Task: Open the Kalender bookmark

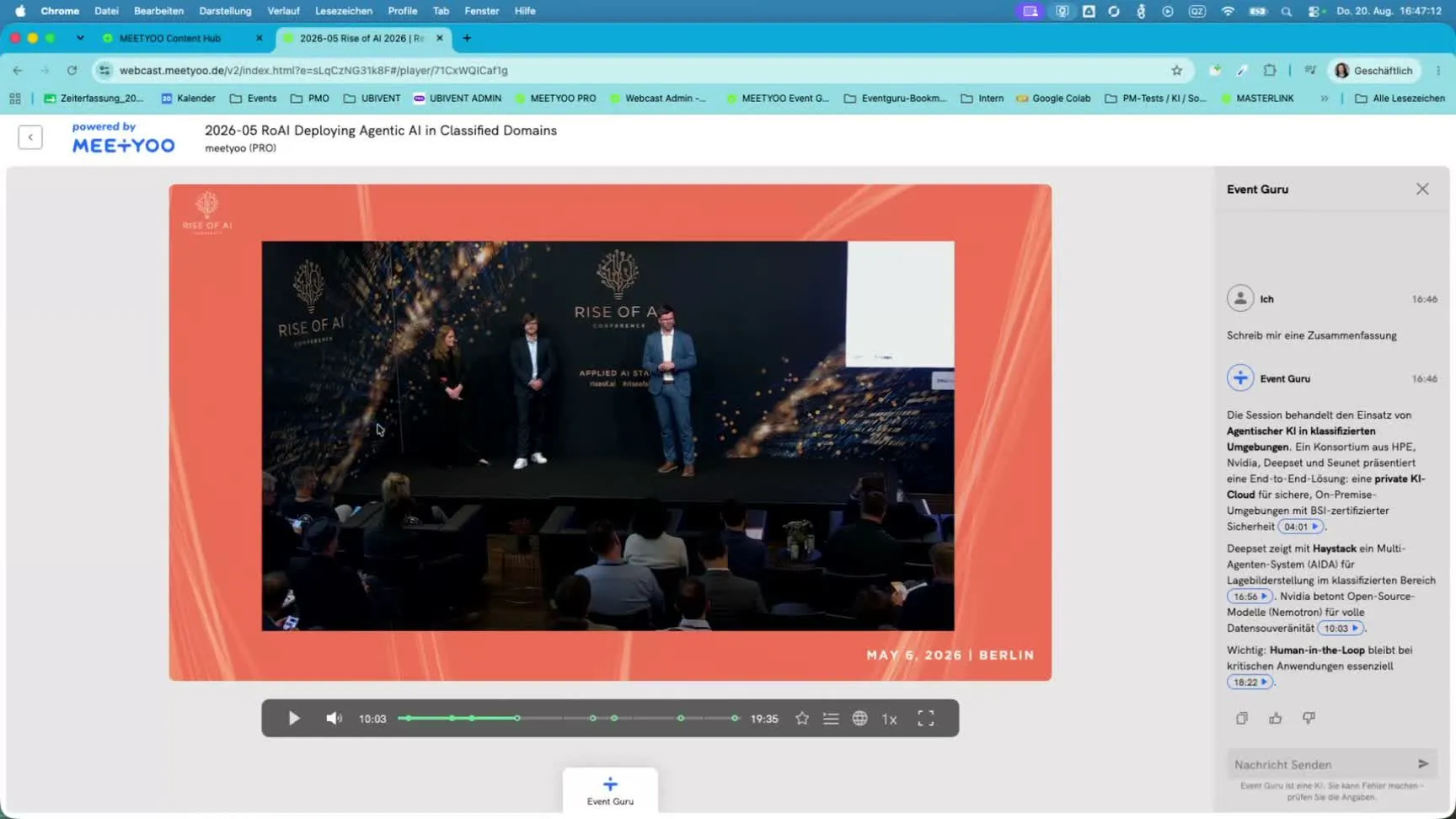Action: (188, 99)
